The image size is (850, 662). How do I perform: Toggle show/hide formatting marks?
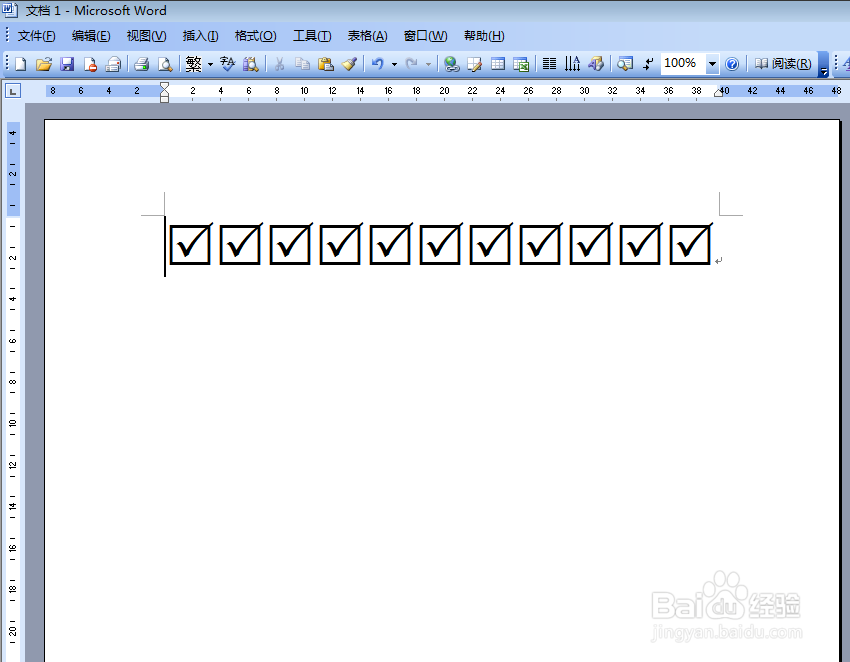(x=648, y=64)
